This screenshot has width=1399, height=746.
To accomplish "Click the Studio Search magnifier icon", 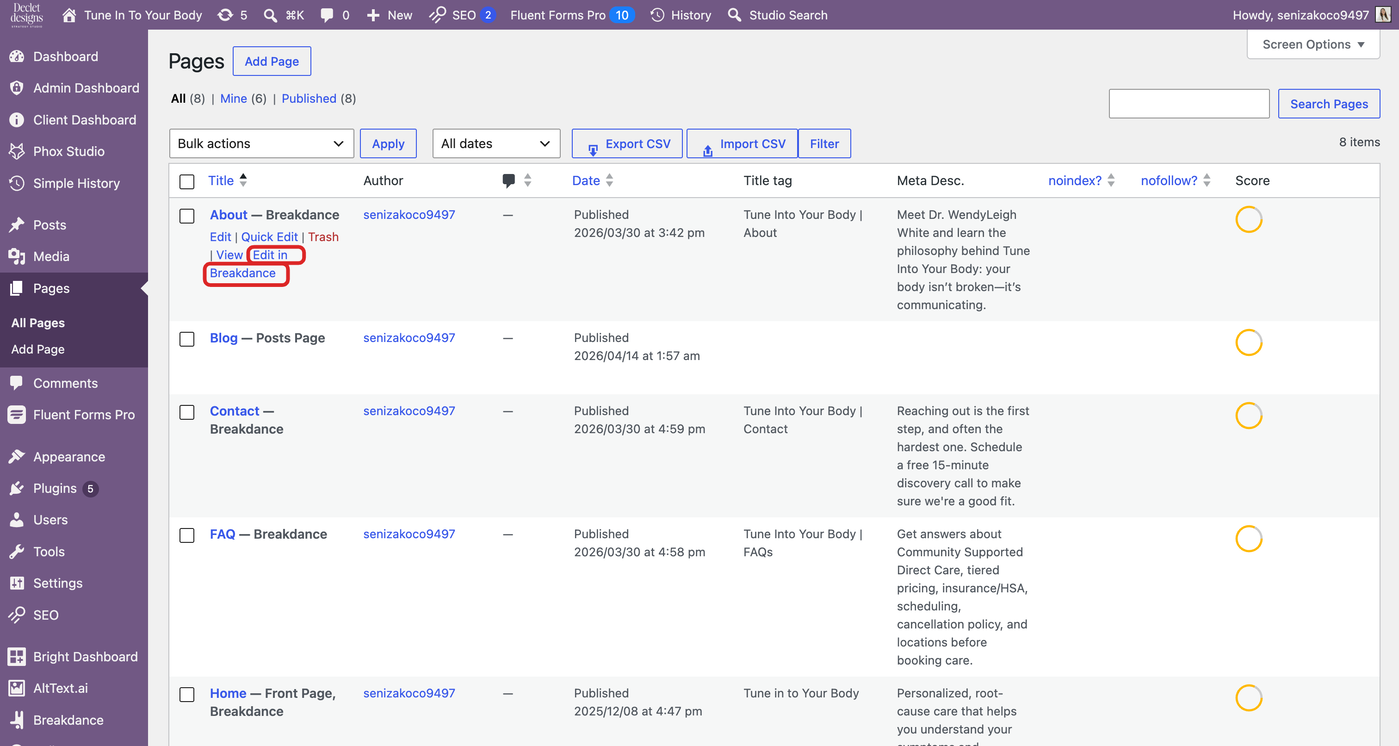I will pyautogui.click(x=735, y=15).
